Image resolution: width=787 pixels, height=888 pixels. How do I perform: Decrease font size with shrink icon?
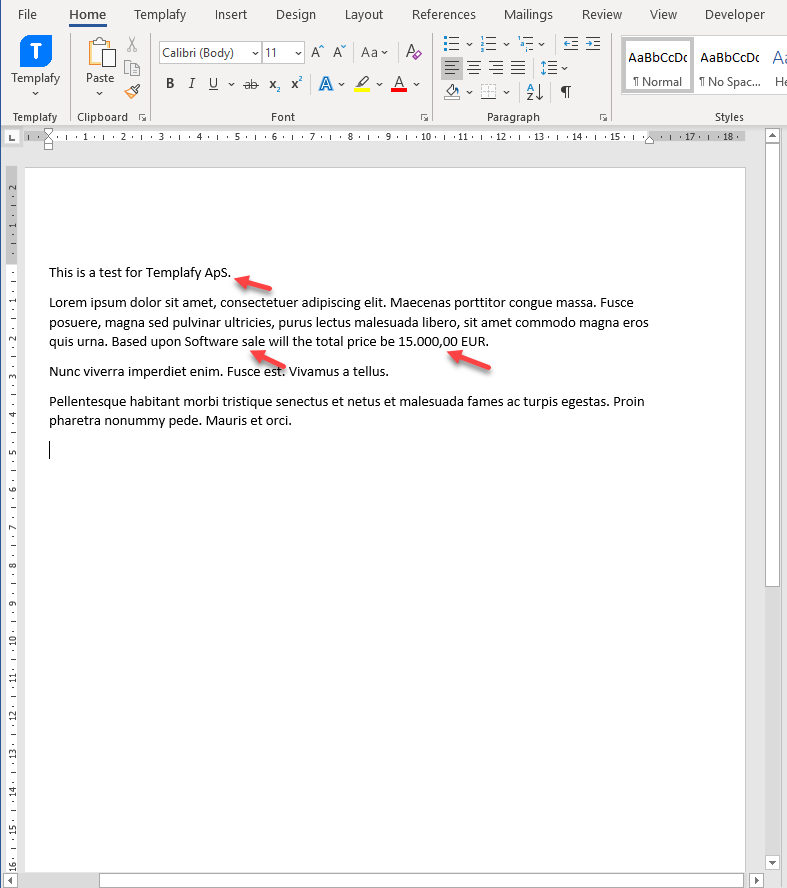click(339, 53)
